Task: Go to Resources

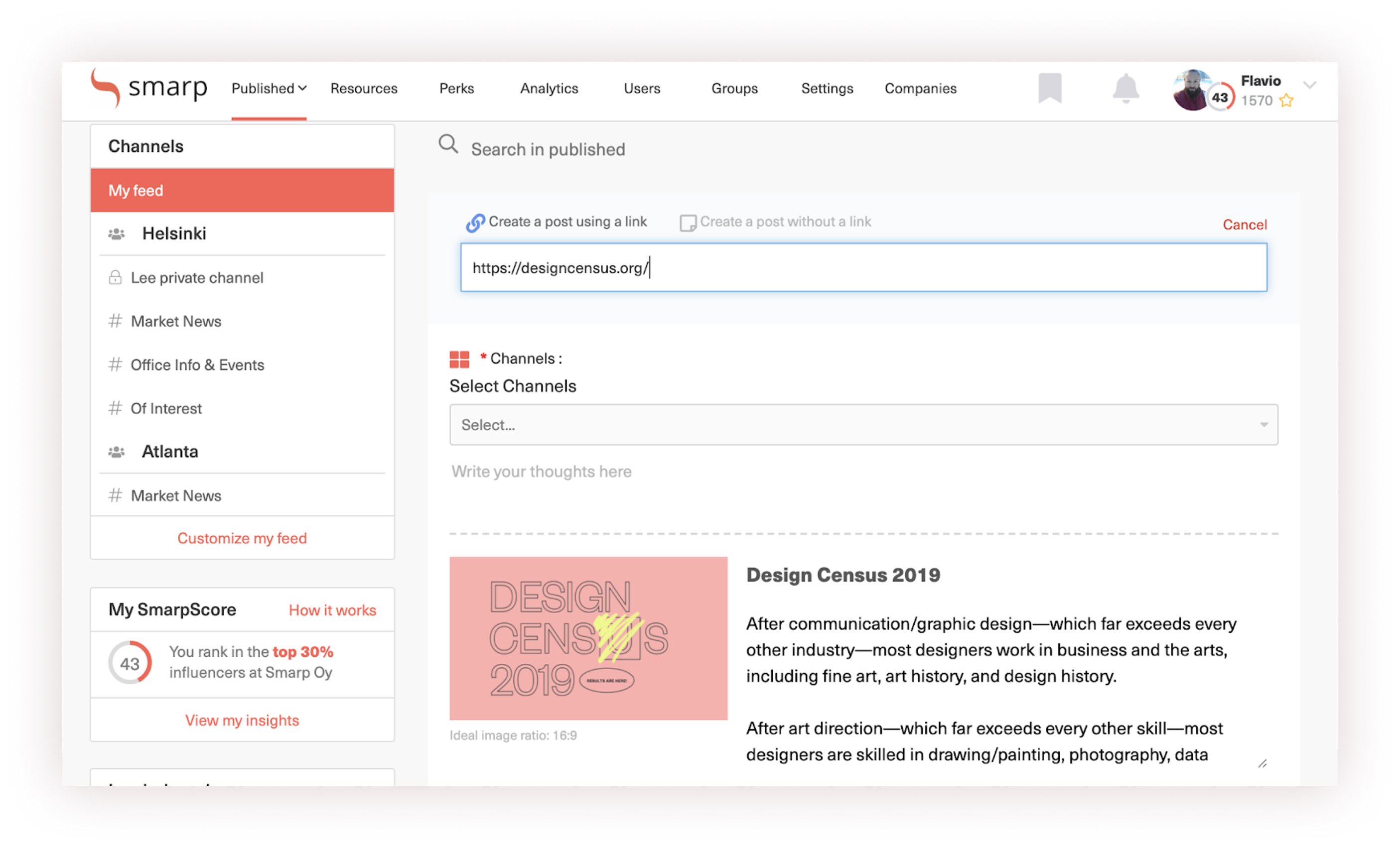Action: 364,89
